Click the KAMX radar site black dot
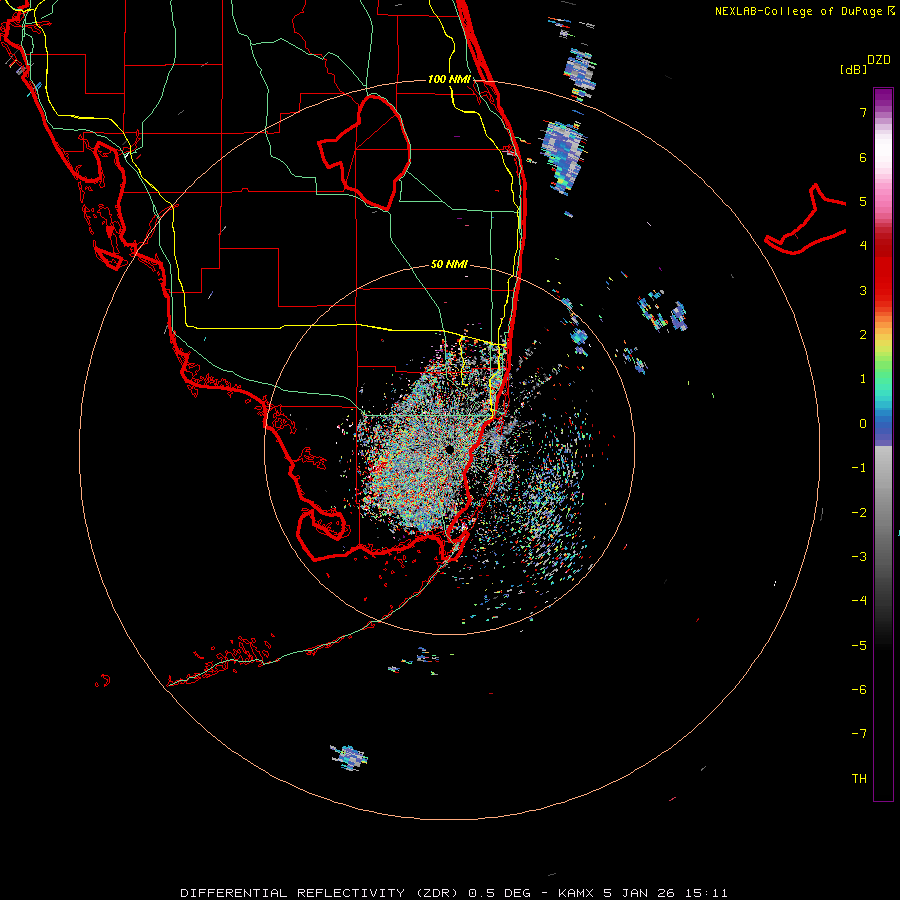 449,449
